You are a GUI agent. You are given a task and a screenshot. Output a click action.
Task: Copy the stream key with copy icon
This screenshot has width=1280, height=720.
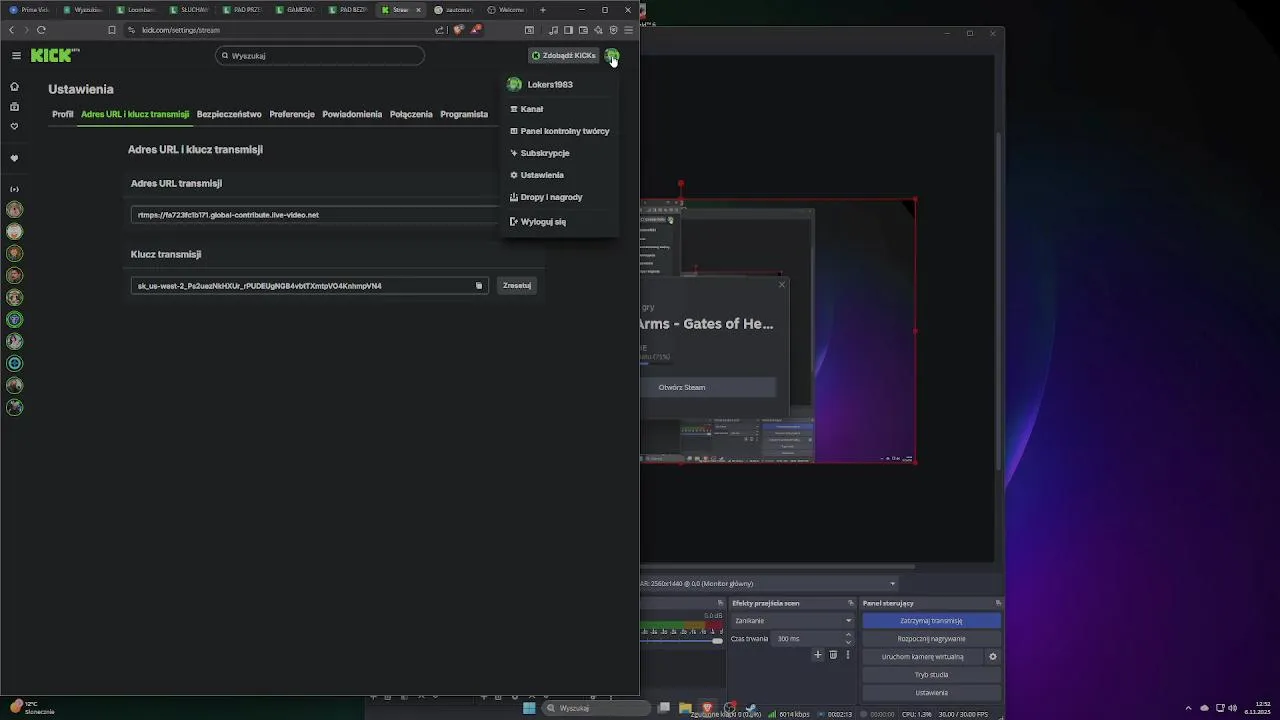(x=478, y=286)
